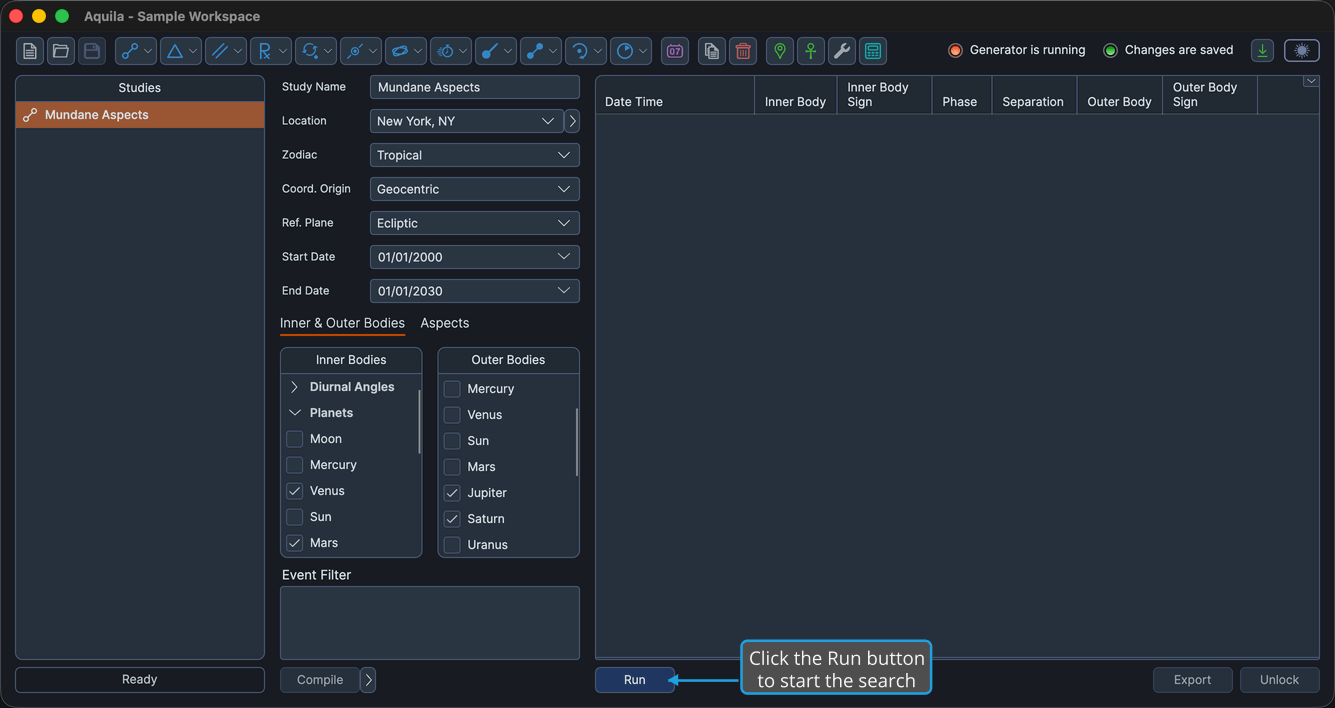The image size is (1335, 708).
Task: Click the Inner Body column header
Action: click(796, 95)
